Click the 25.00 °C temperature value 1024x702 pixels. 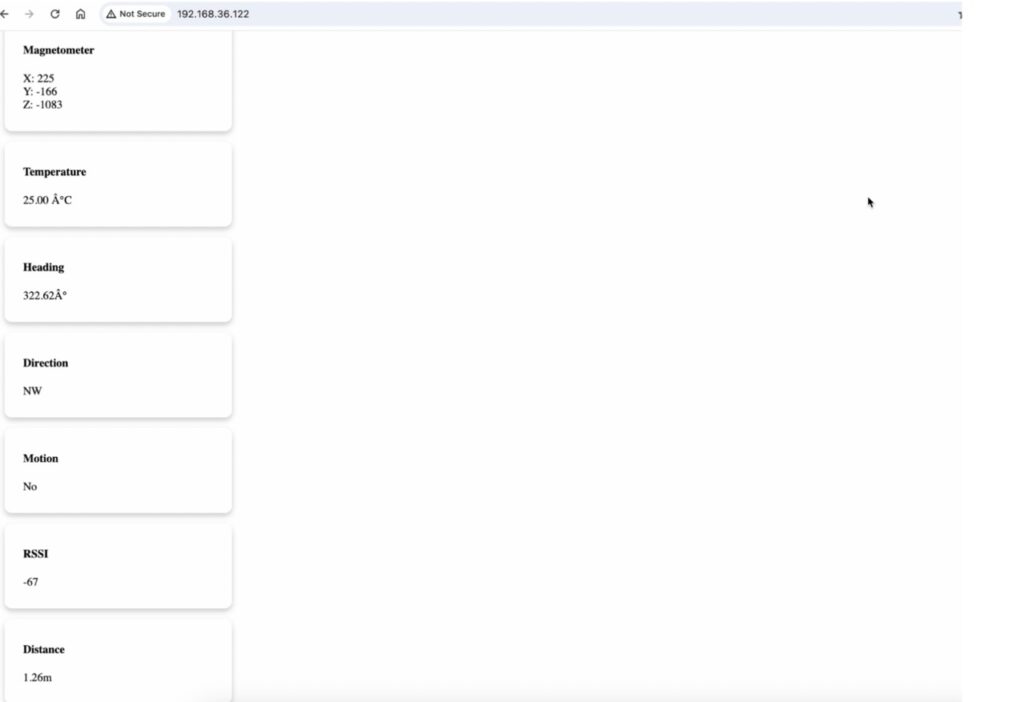(x=47, y=200)
